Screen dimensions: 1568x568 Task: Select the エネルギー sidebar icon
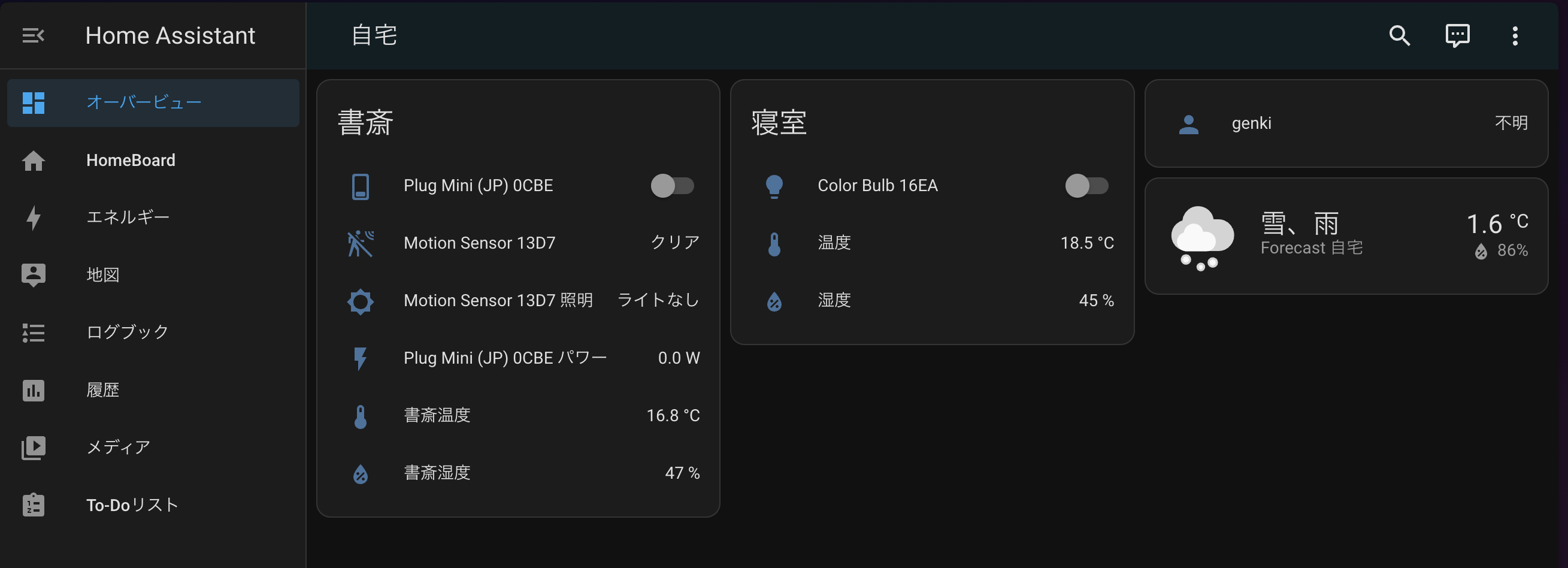[34, 217]
